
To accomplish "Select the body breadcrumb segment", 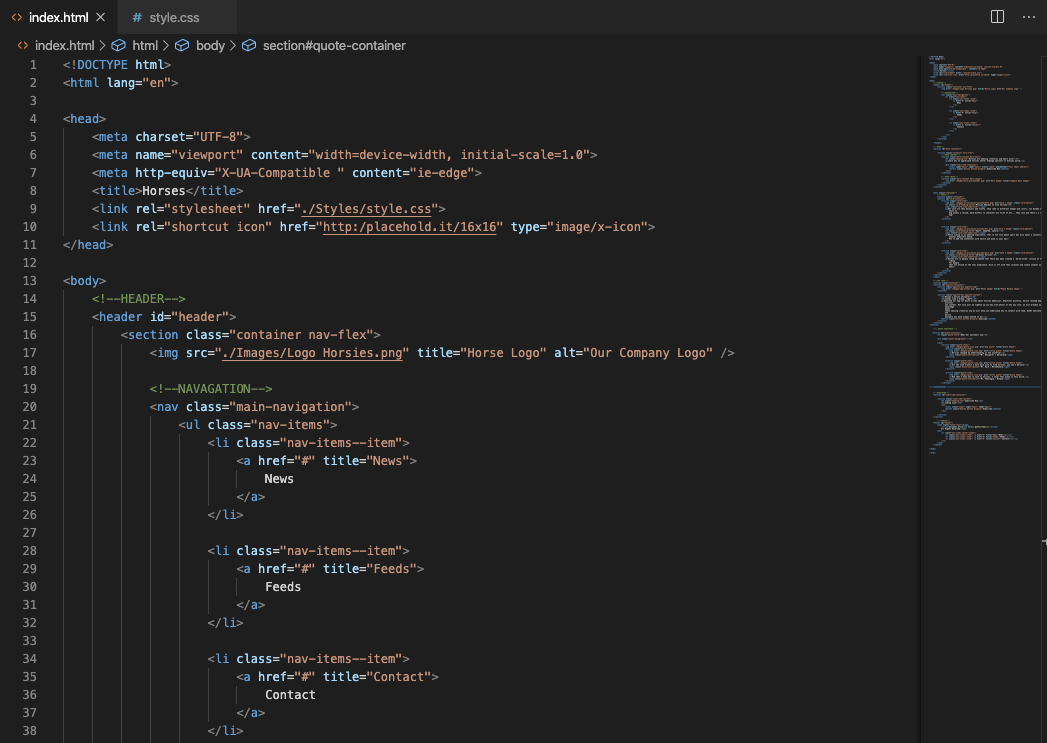I will [x=210, y=45].
